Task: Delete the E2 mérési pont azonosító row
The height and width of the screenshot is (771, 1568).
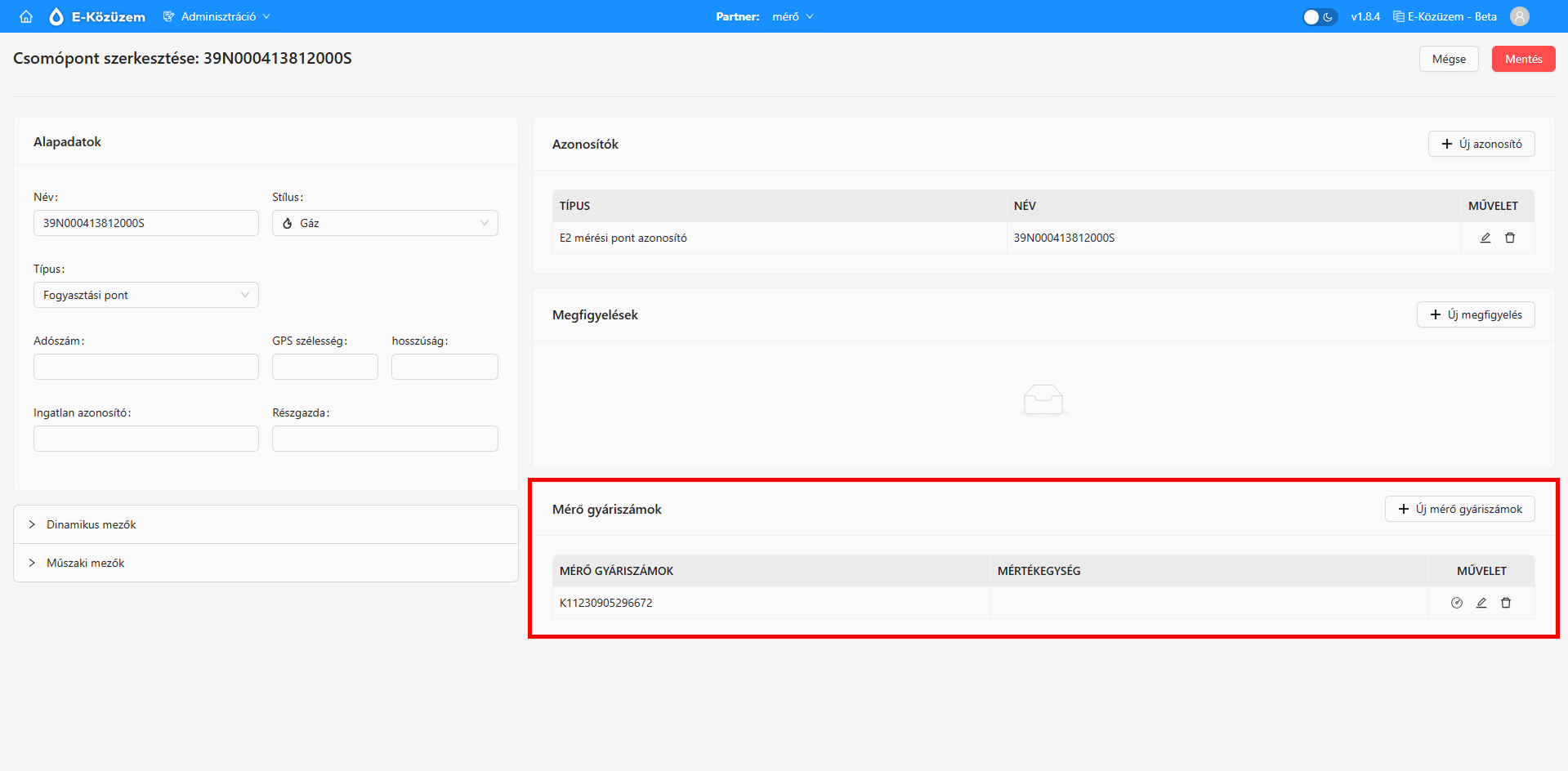Action: click(x=1509, y=238)
